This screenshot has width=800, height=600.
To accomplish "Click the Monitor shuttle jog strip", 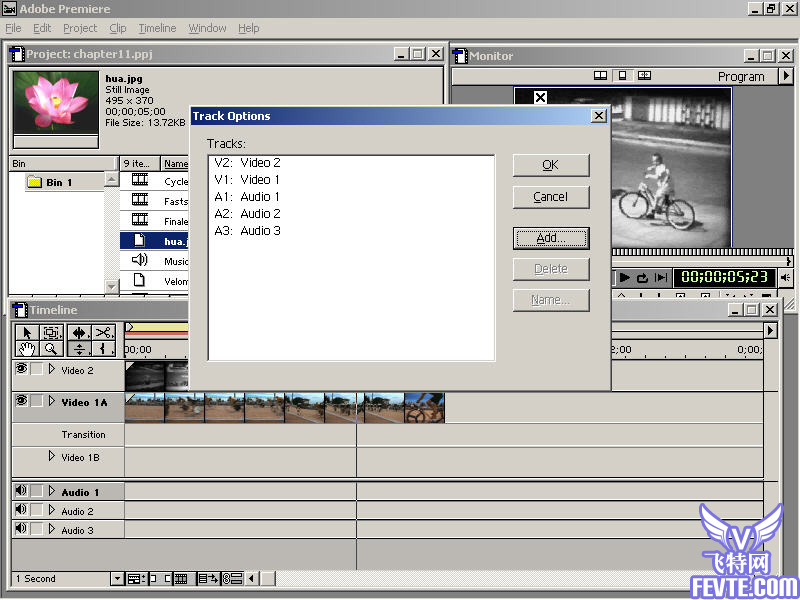I will (x=702, y=252).
